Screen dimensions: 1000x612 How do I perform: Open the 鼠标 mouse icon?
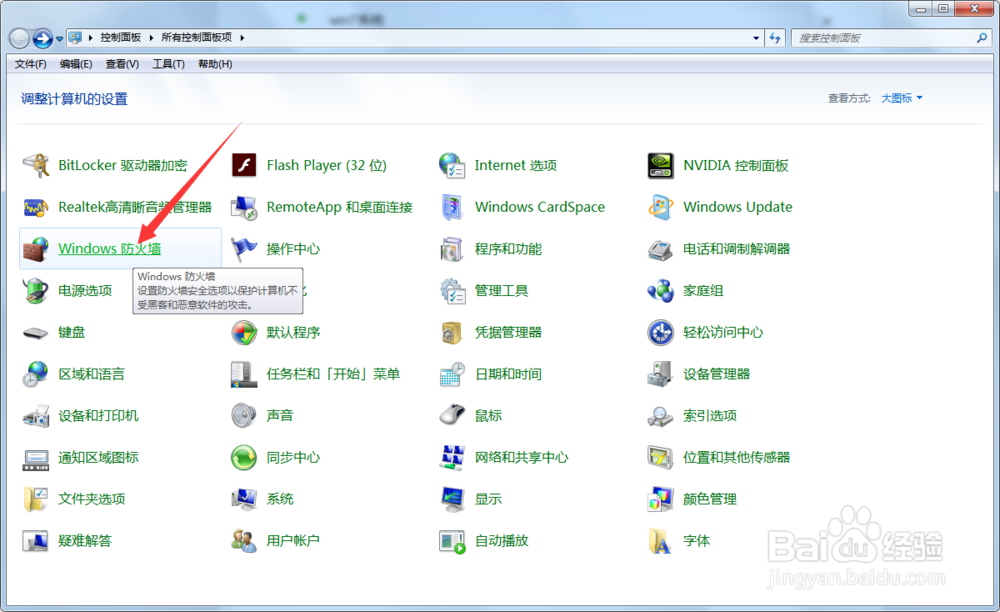coord(452,415)
